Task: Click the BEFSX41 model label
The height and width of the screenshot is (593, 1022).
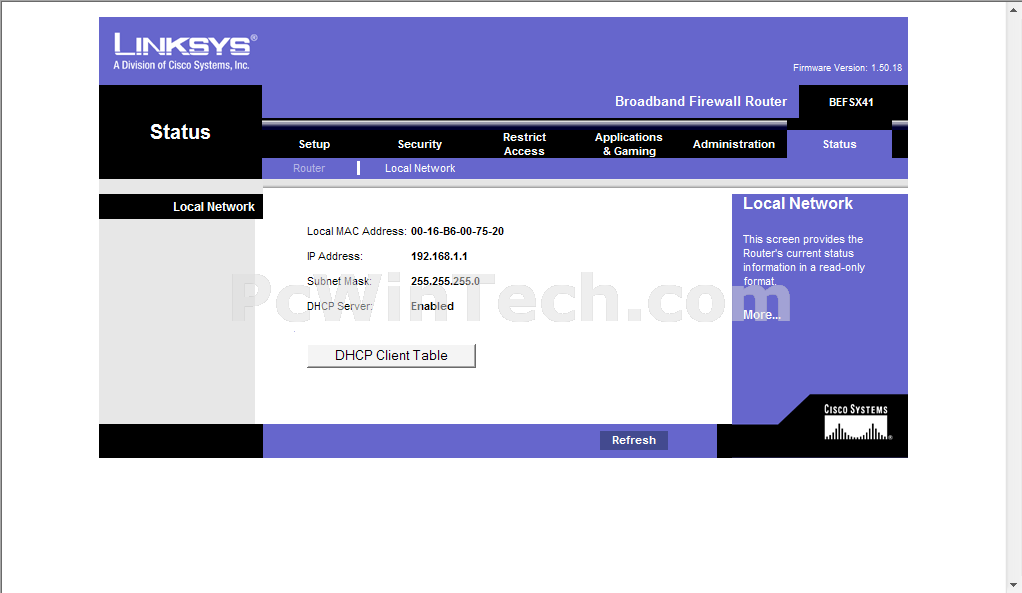Action: pyautogui.click(x=851, y=102)
